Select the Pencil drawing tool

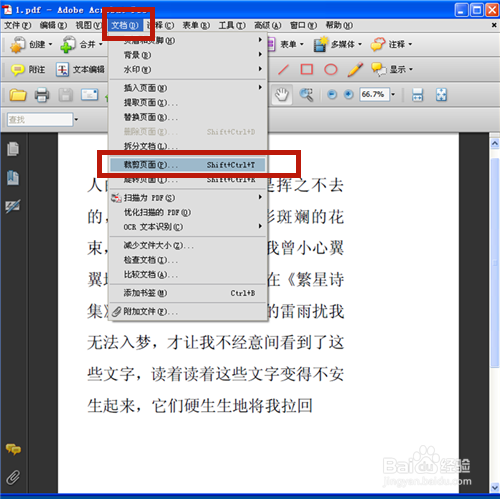coord(355,69)
